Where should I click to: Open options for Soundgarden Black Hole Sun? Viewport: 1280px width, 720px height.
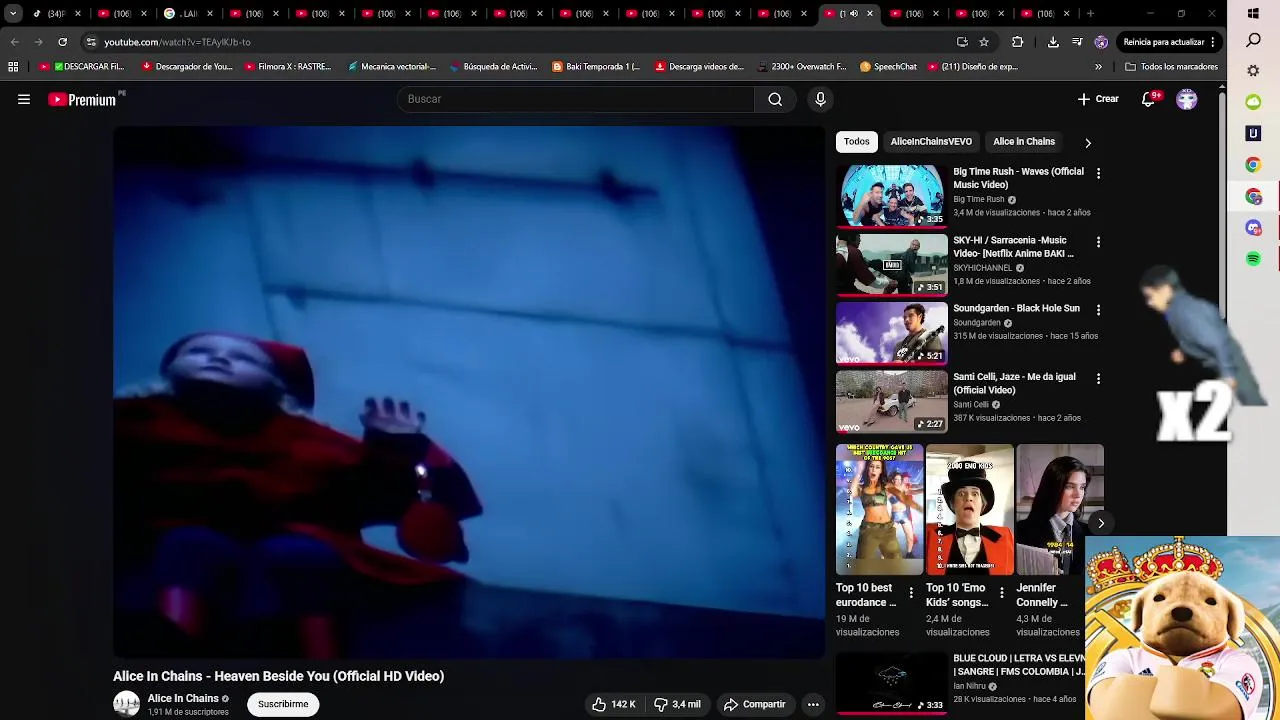[1098, 310]
